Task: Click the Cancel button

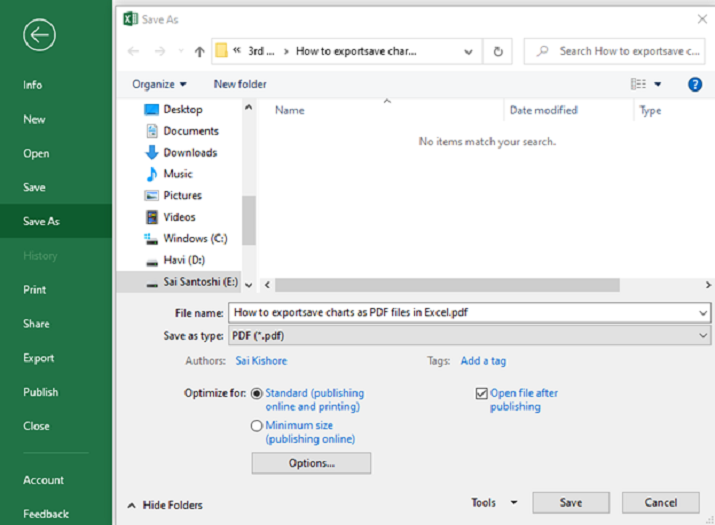Action: click(x=660, y=503)
